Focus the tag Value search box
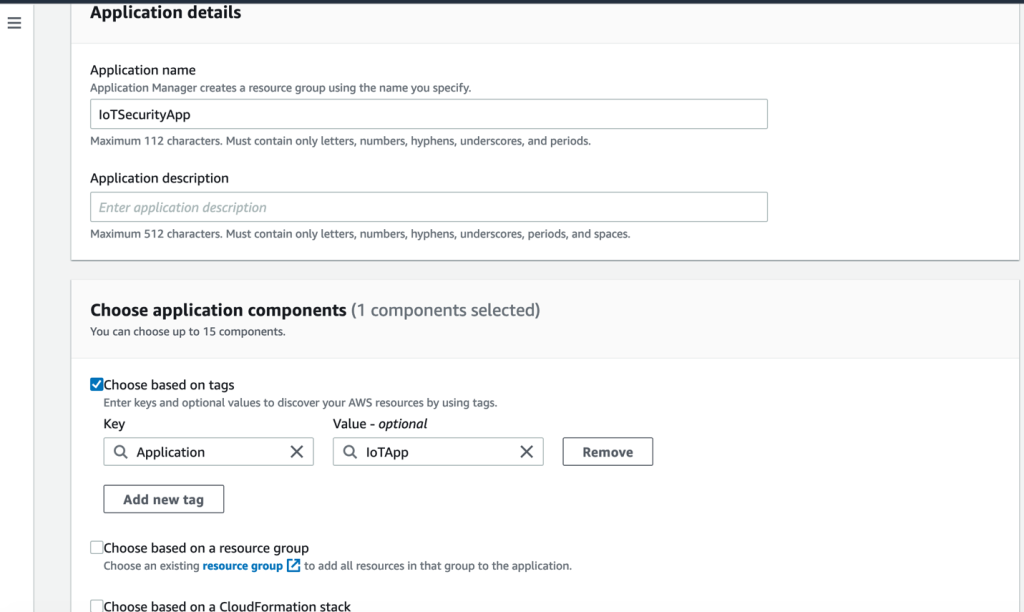 coord(430,451)
